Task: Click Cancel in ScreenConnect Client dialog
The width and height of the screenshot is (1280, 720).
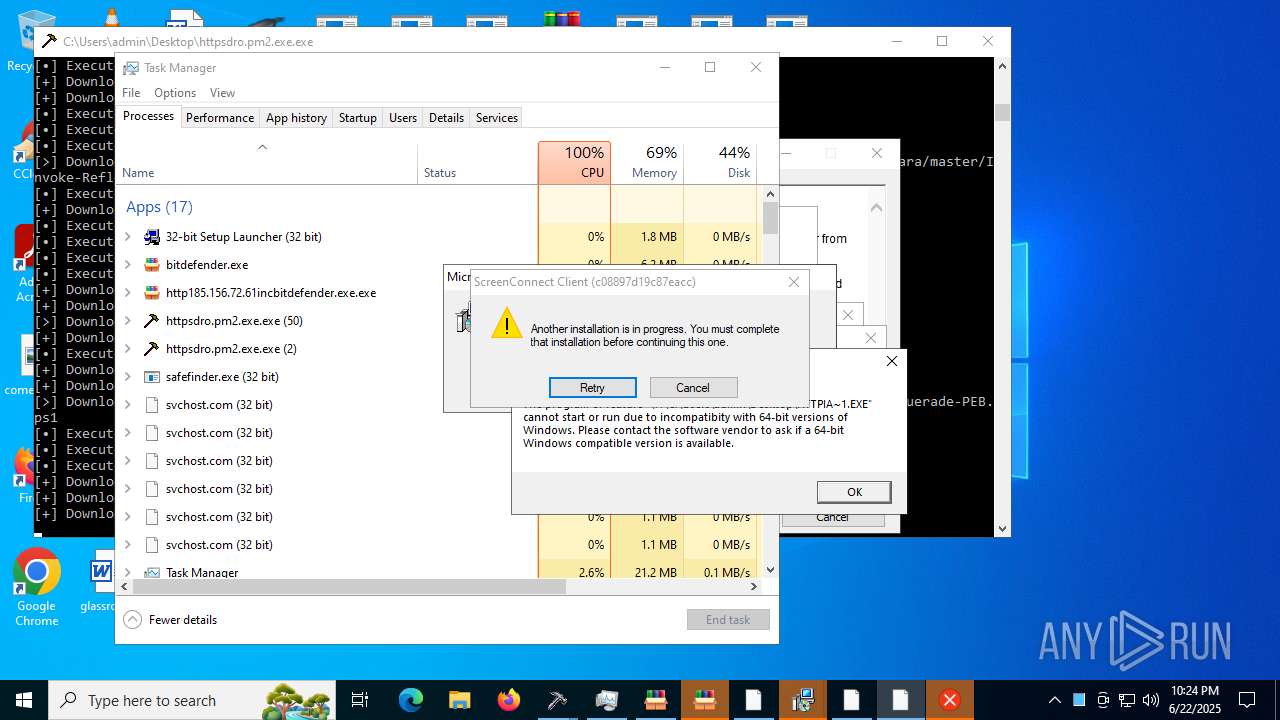Action: tap(693, 388)
